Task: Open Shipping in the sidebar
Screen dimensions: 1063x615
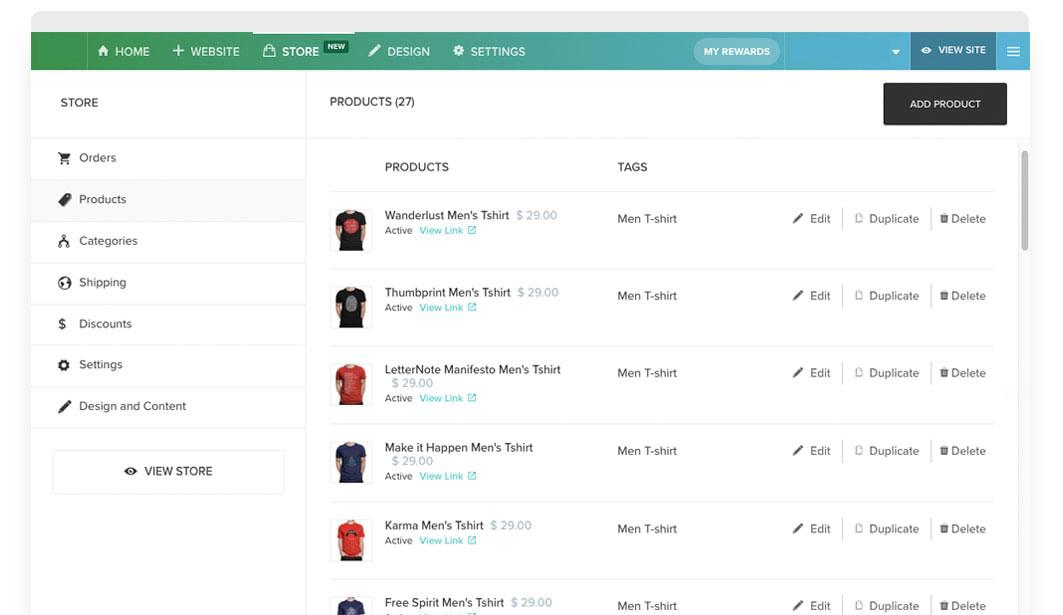Action: (x=168, y=283)
